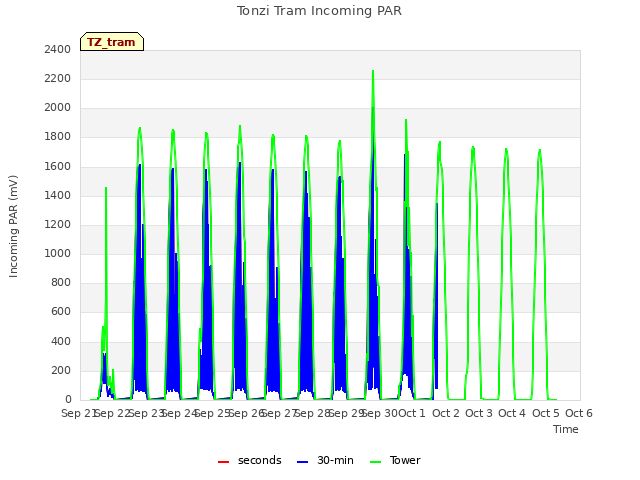Click the 1800 y-axis tick label

58,137
